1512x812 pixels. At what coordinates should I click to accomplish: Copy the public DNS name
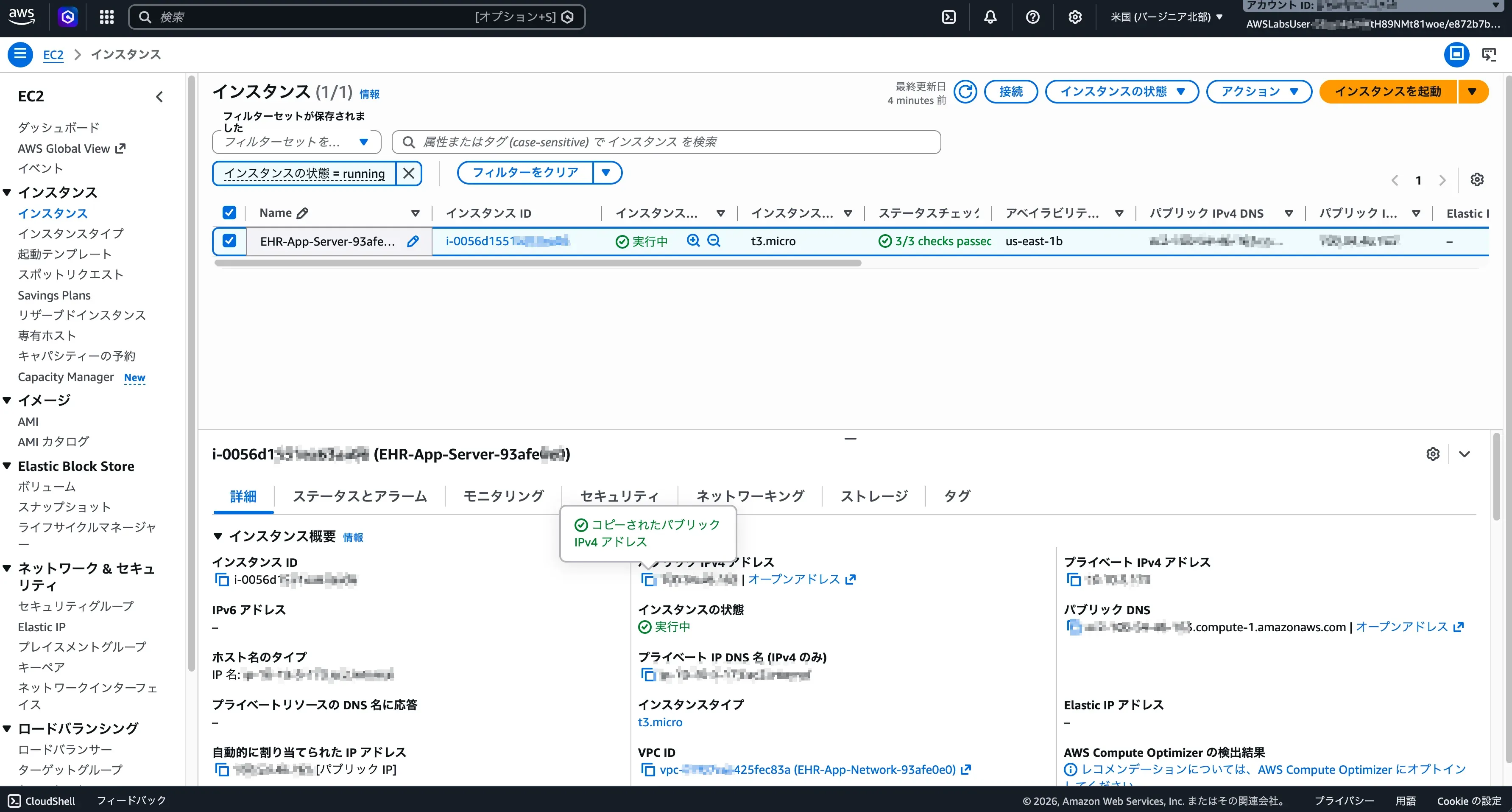[1074, 627]
